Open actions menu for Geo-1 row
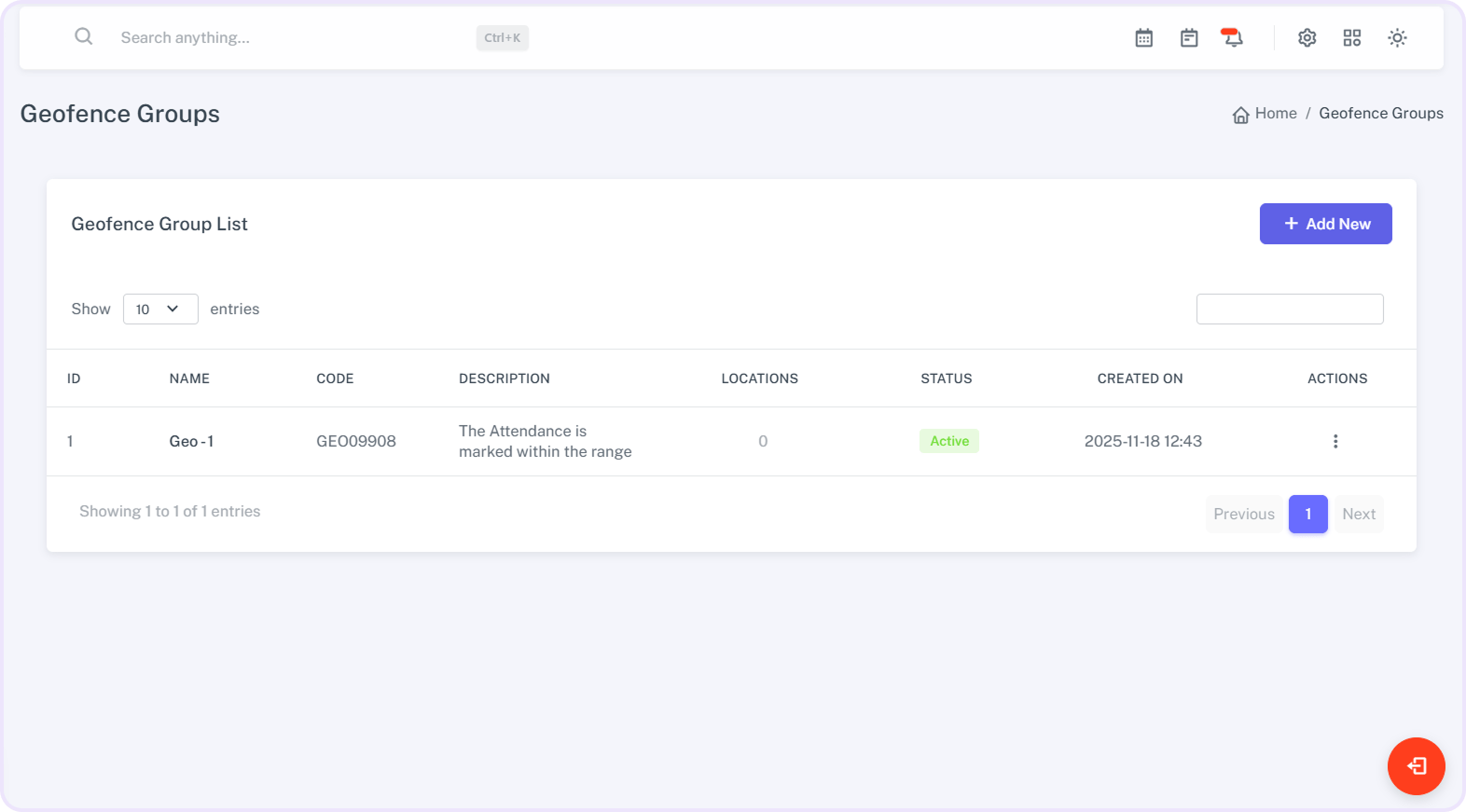 coord(1335,441)
